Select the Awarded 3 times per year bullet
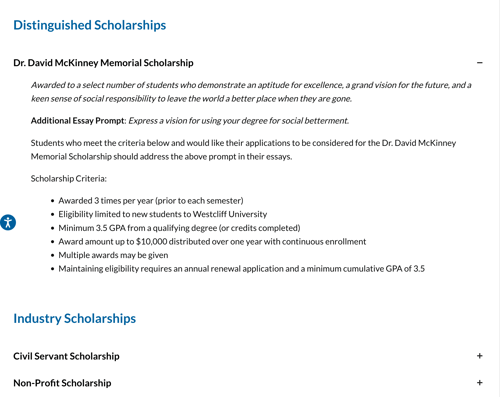500x397 pixels. tap(151, 201)
